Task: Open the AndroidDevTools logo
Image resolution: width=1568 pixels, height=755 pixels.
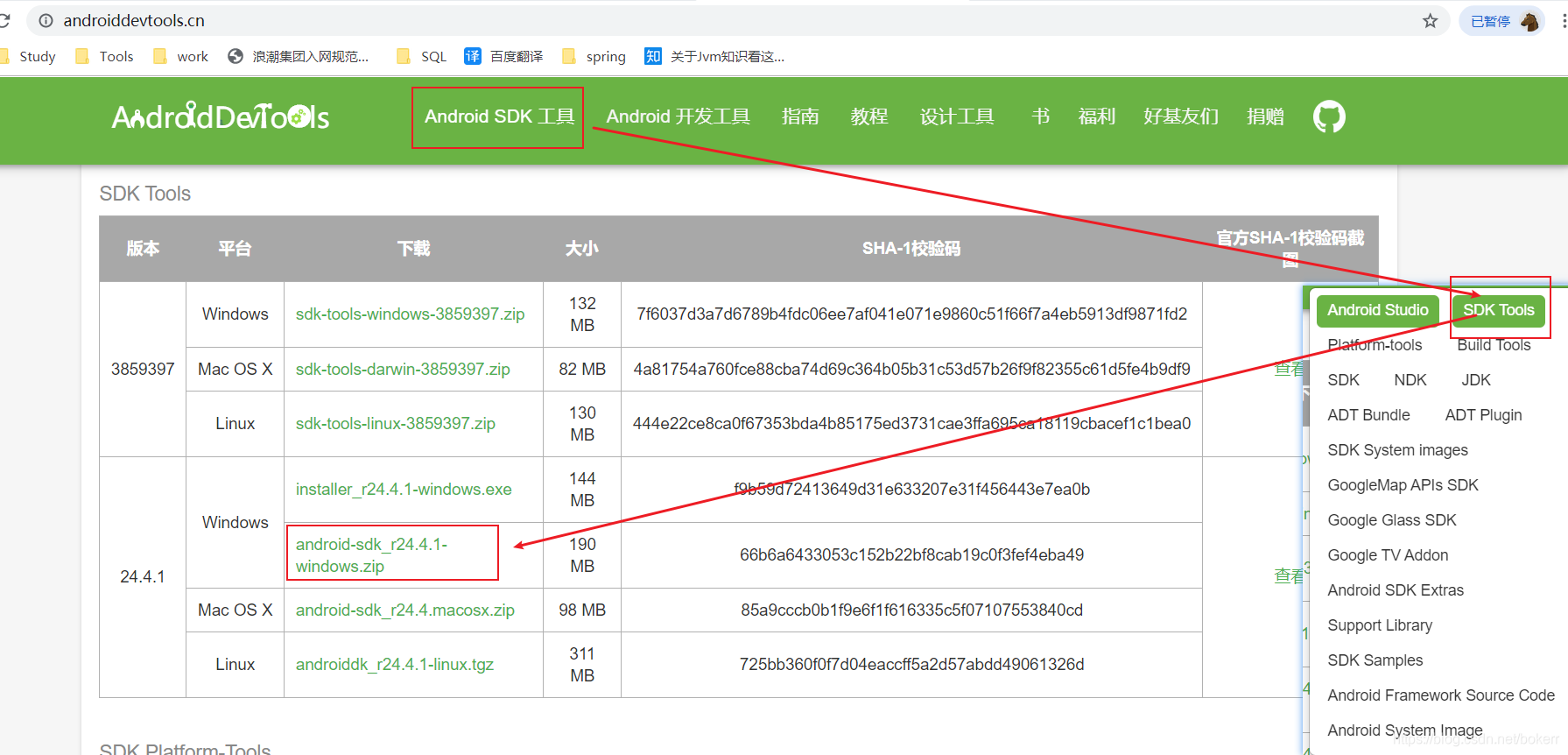Action: [x=221, y=116]
